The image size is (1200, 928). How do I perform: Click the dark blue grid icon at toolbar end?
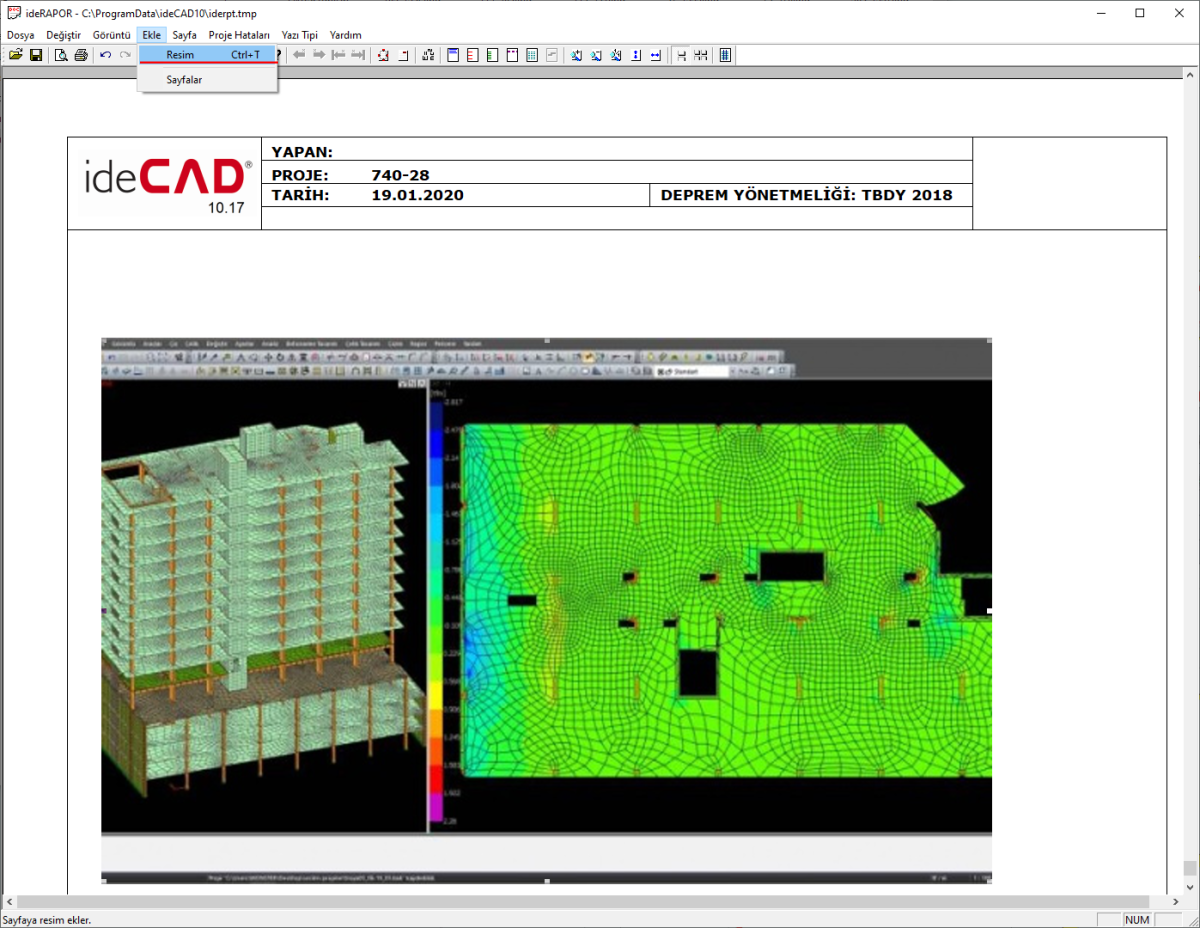[725, 55]
